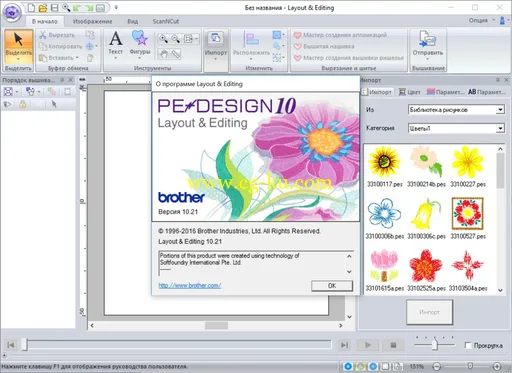Click the simulation speed slider

(x=434, y=344)
